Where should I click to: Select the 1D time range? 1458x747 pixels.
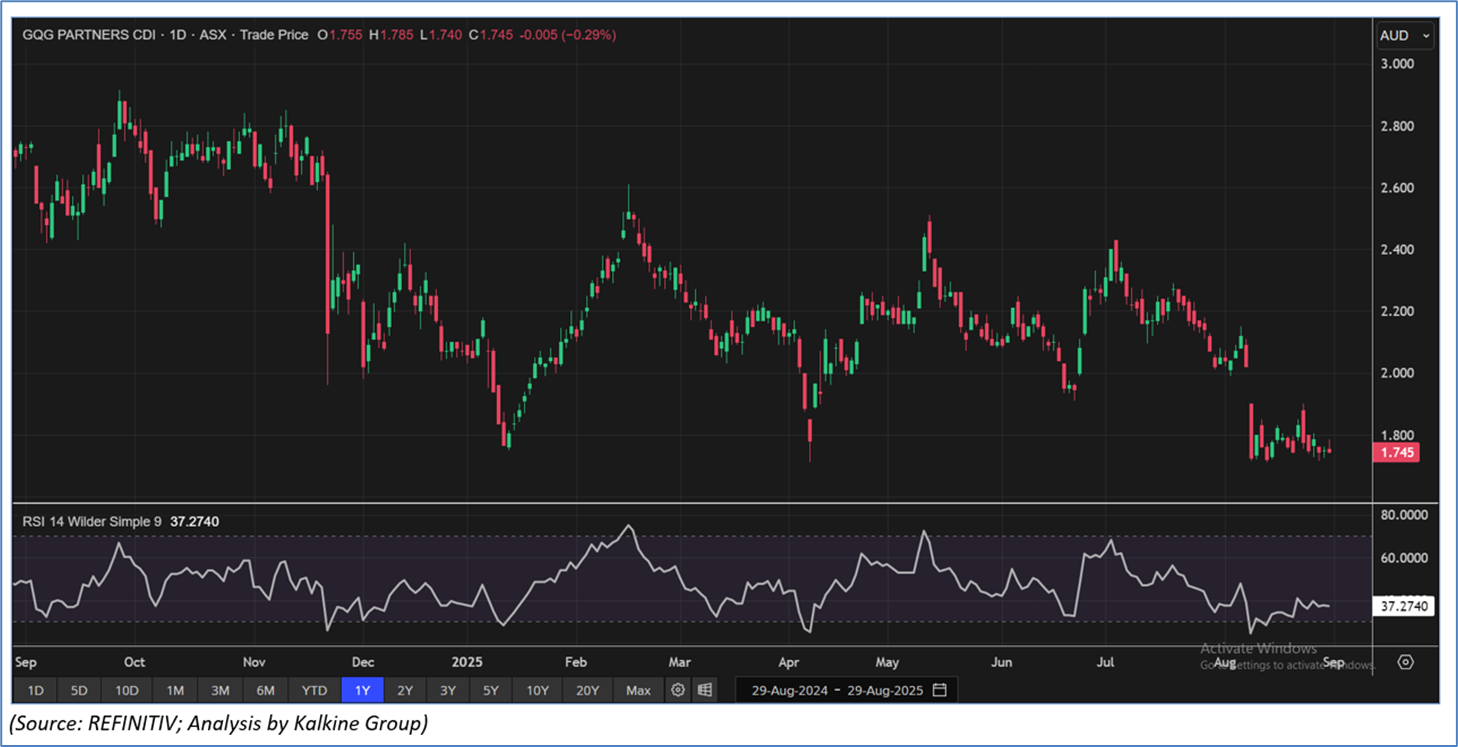pos(35,690)
